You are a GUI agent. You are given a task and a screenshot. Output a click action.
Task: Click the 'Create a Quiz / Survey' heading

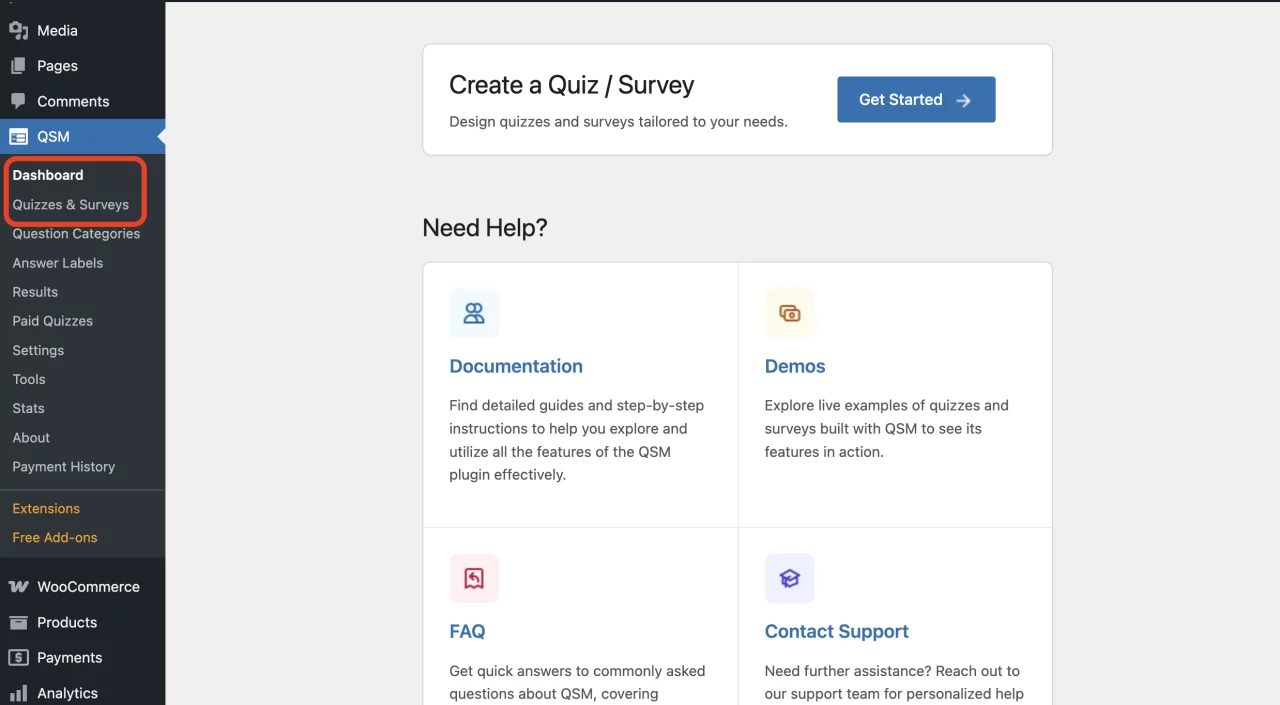tap(572, 85)
